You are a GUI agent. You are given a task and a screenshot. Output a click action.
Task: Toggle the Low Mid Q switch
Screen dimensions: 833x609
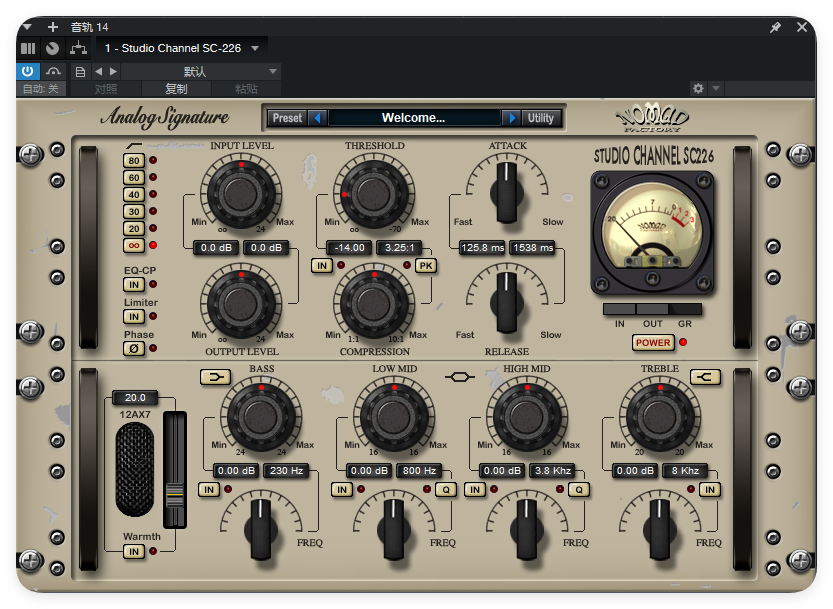tap(446, 490)
